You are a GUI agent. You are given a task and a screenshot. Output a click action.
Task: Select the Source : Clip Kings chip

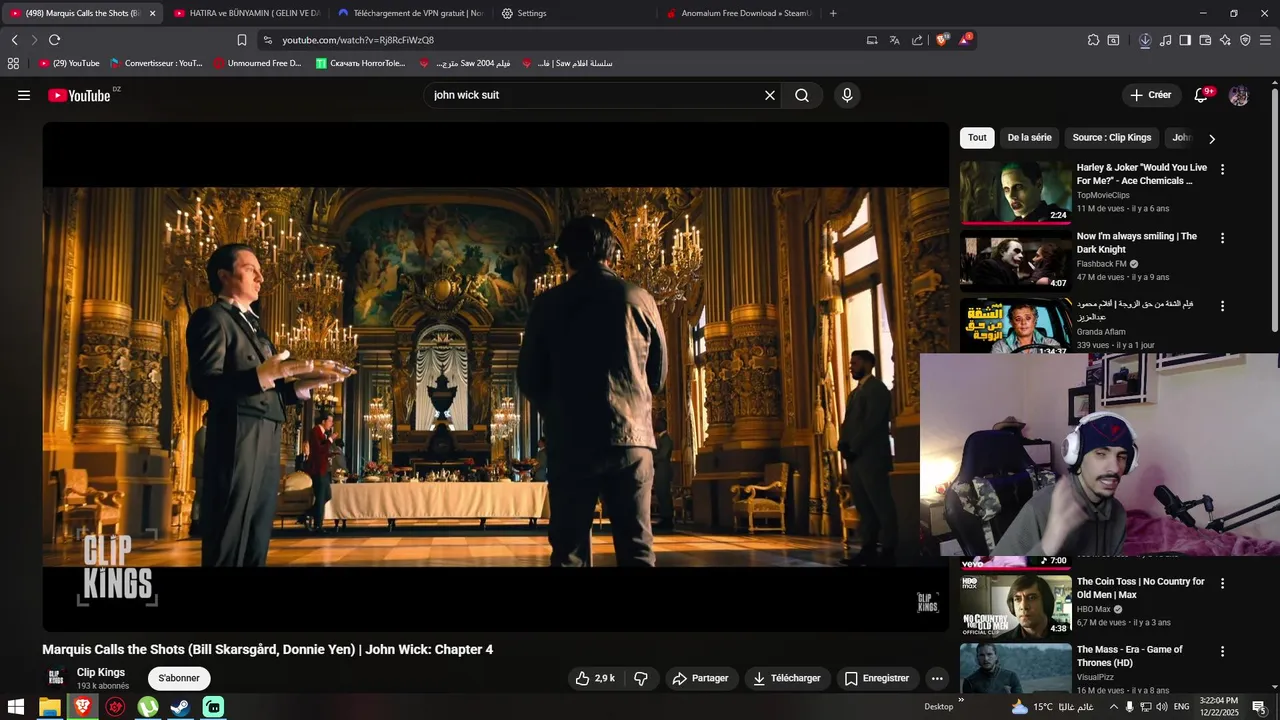pyautogui.click(x=1112, y=138)
